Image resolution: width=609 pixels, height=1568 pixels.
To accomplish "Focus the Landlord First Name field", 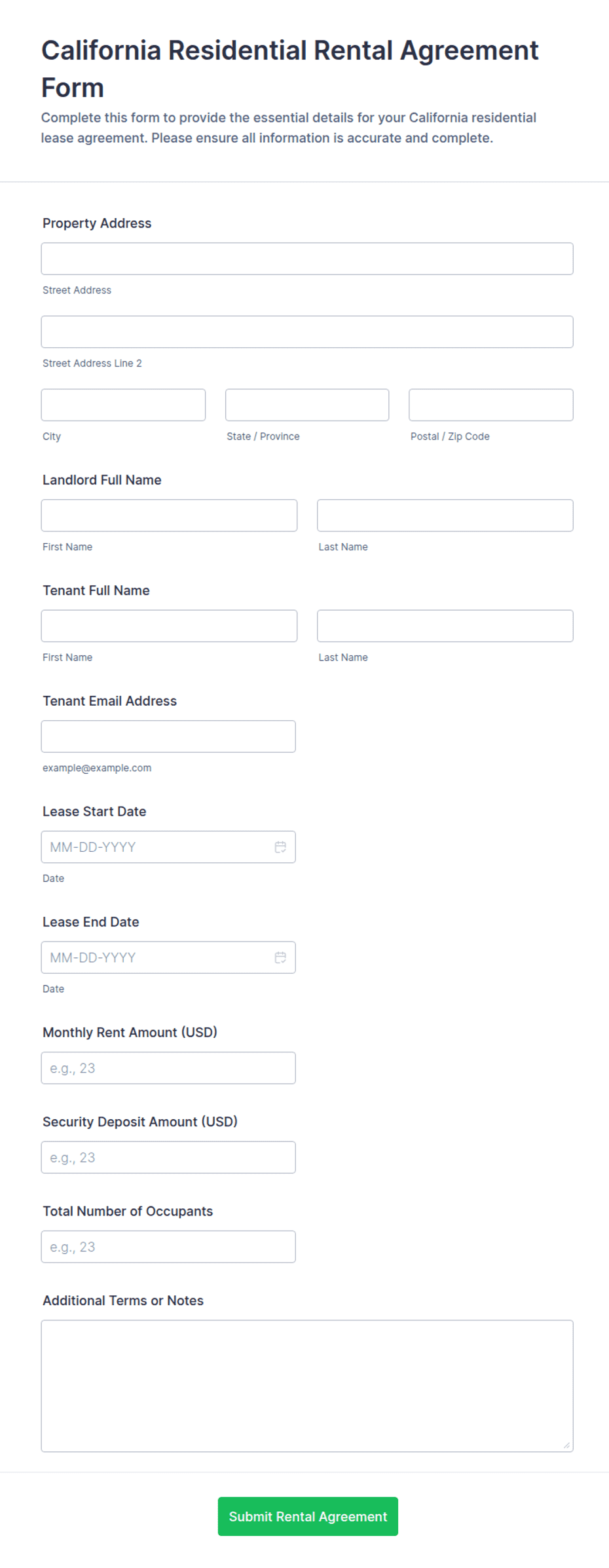I will coord(169,516).
